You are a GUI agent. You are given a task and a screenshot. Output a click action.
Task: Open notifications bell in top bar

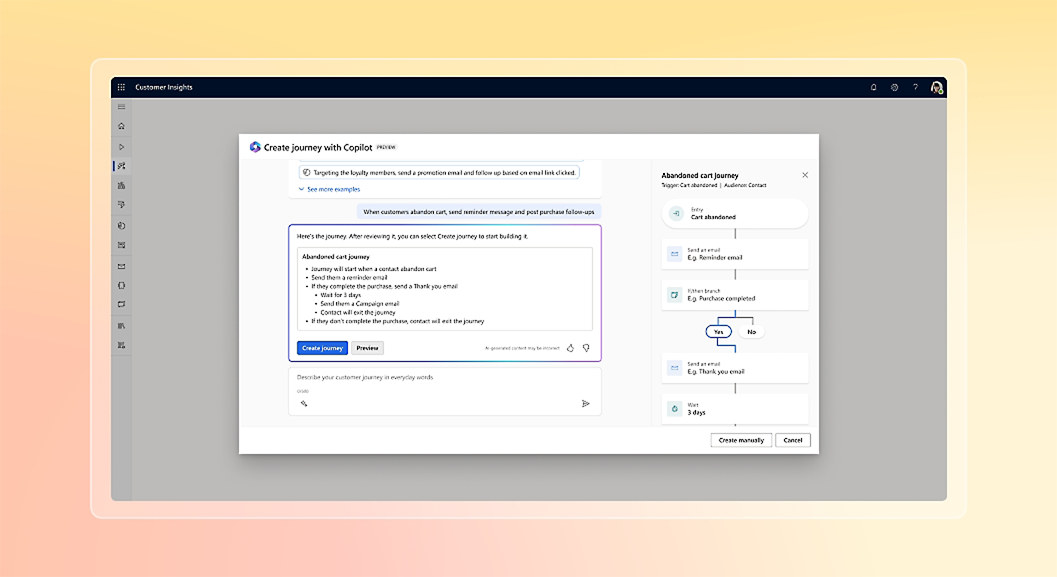874,87
